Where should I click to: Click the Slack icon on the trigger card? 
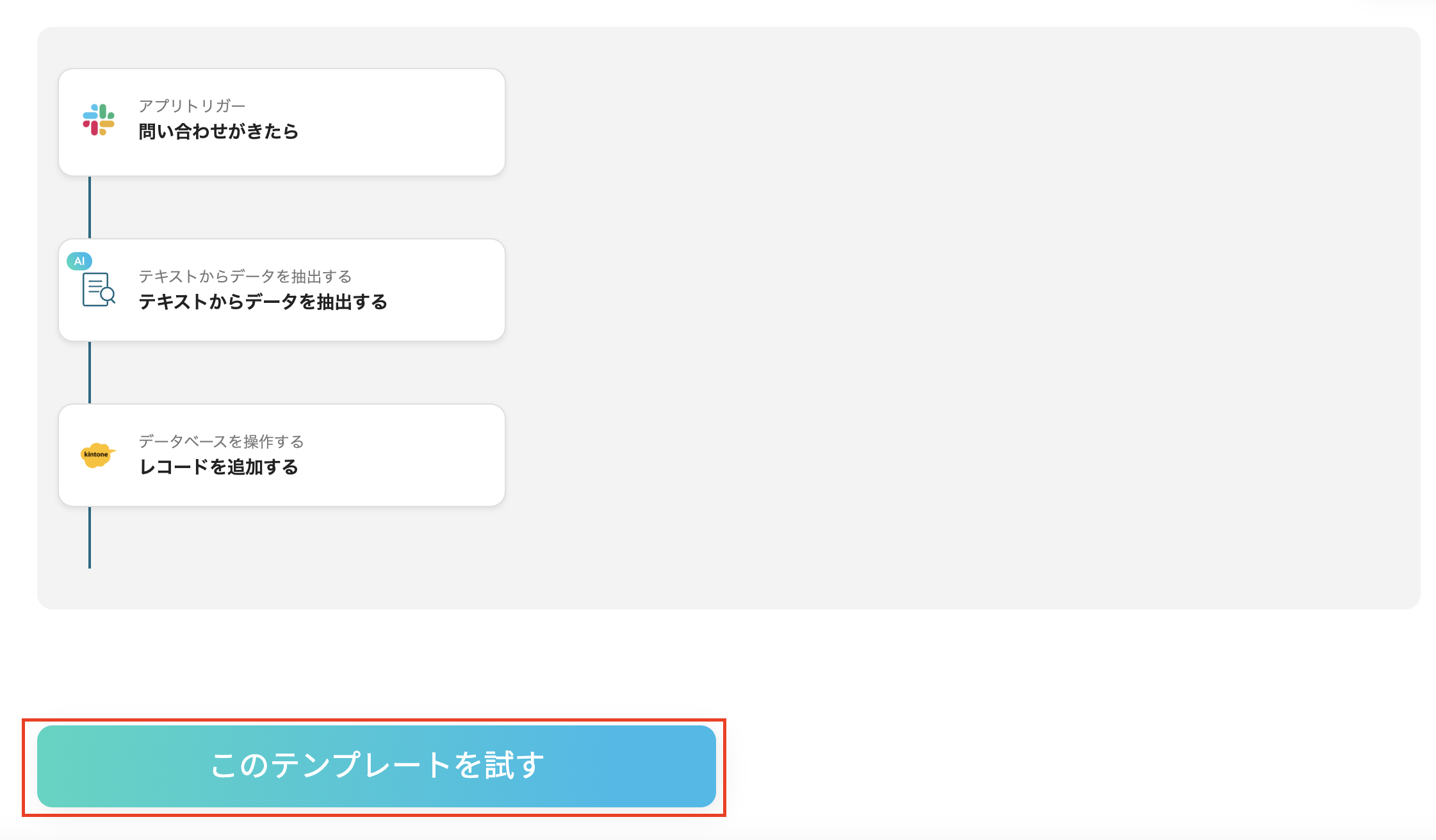(99, 120)
